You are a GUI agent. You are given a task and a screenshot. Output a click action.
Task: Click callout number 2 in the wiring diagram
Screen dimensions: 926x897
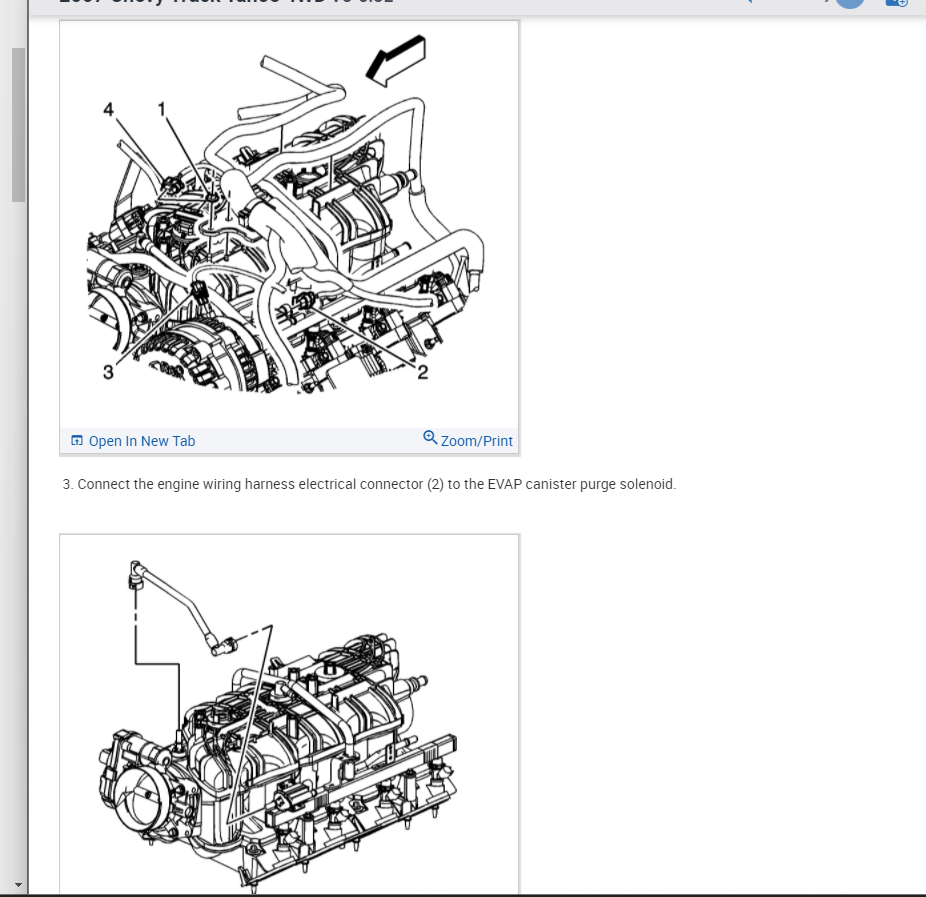423,372
